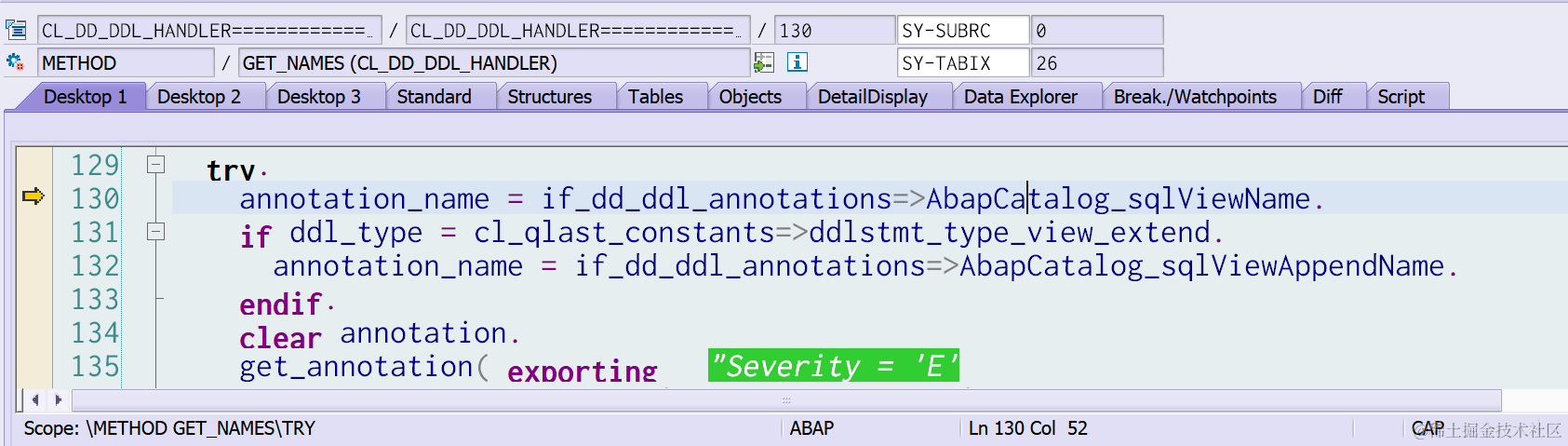Switch to the Diff tab

(x=1328, y=97)
